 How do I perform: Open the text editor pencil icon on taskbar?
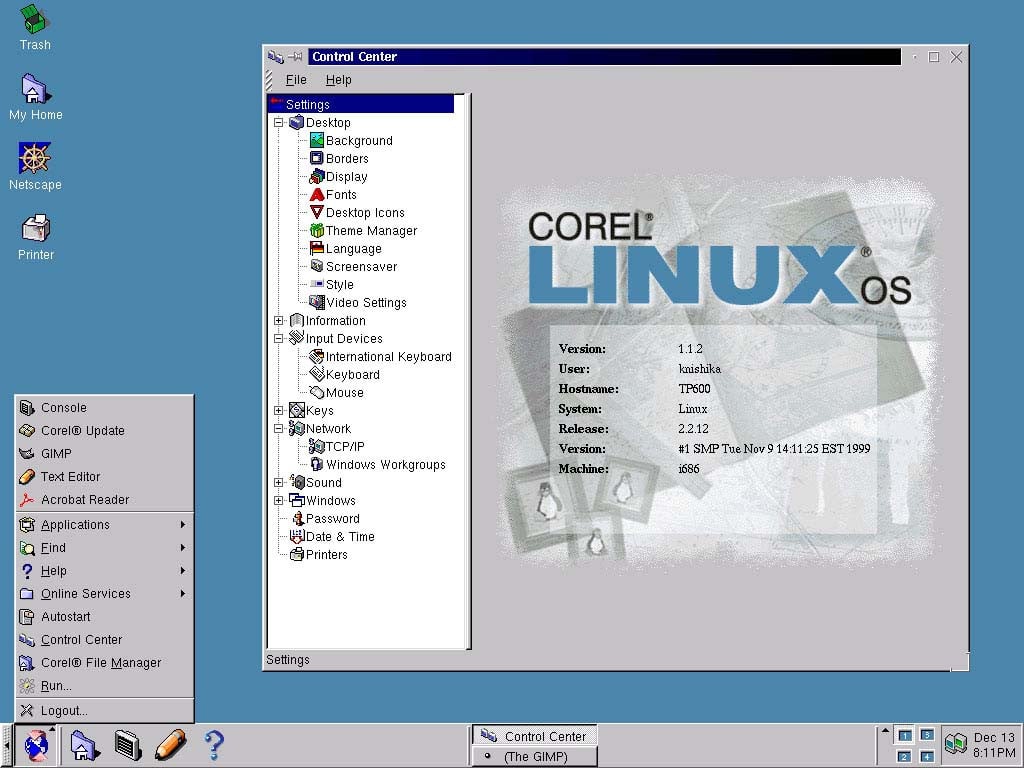[x=170, y=744]
